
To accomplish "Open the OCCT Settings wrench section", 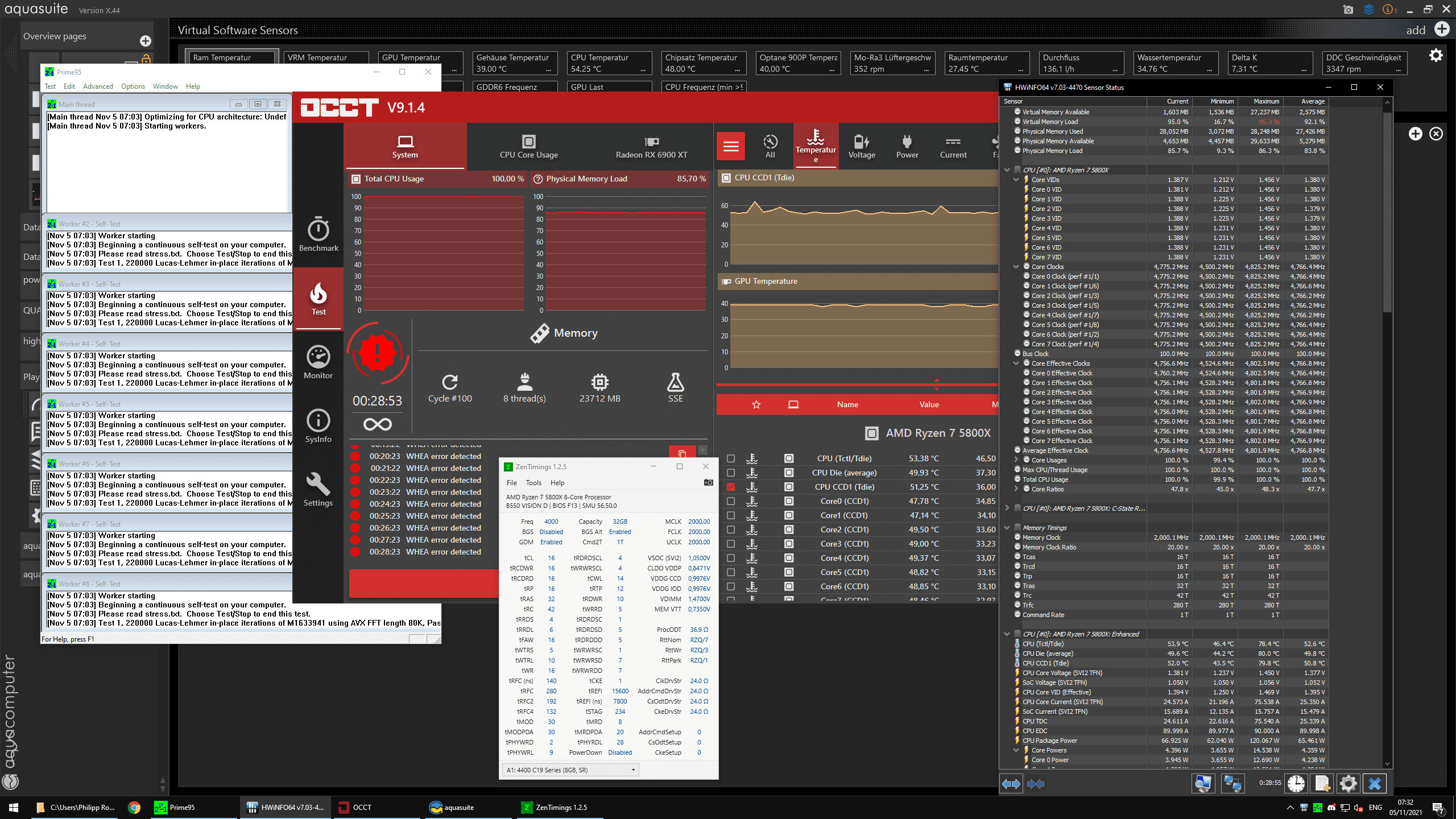I will (x=318, y=489).
